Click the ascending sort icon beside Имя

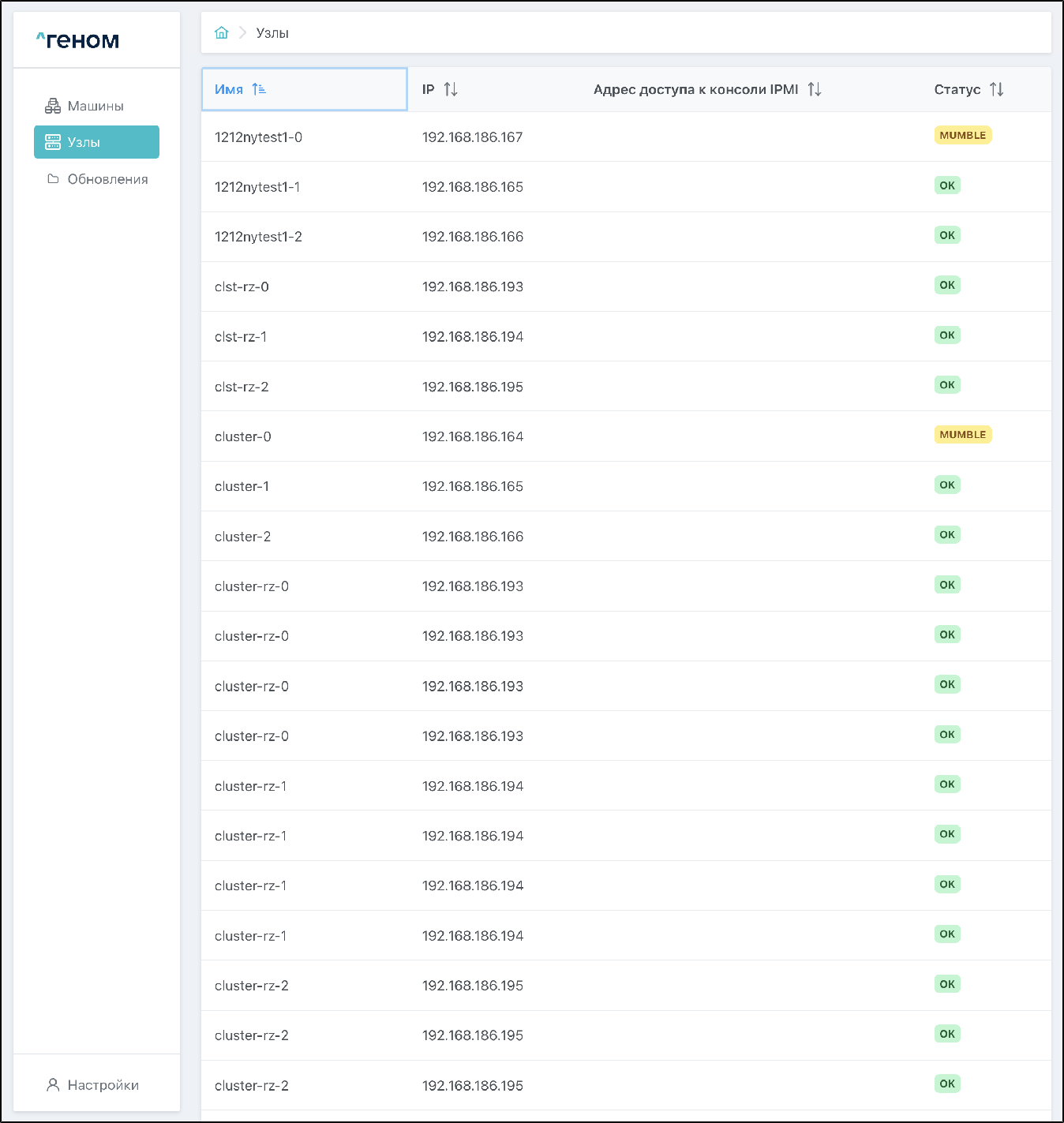point(259,89)
